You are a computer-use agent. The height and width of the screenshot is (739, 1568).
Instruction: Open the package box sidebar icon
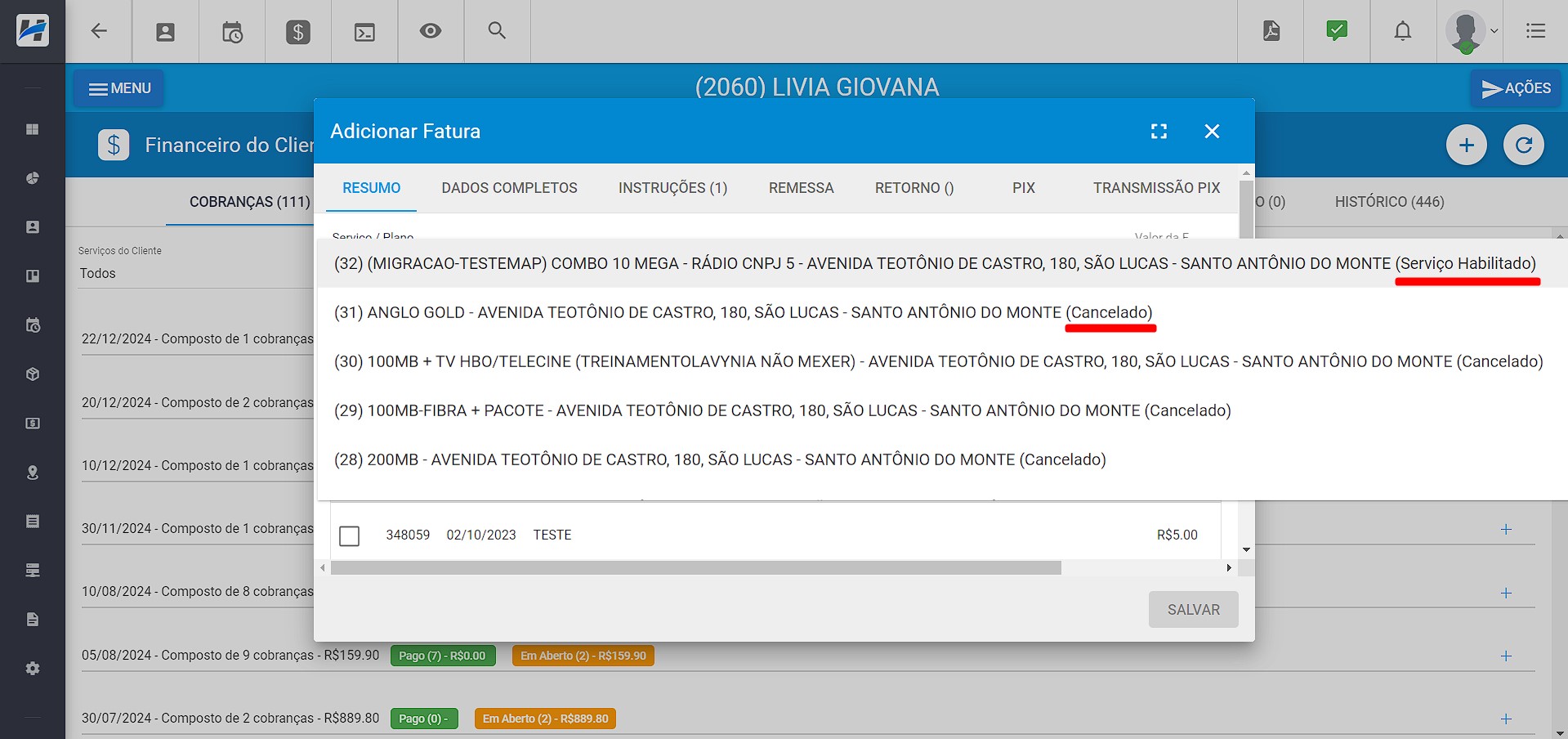(x=33, y=374)
